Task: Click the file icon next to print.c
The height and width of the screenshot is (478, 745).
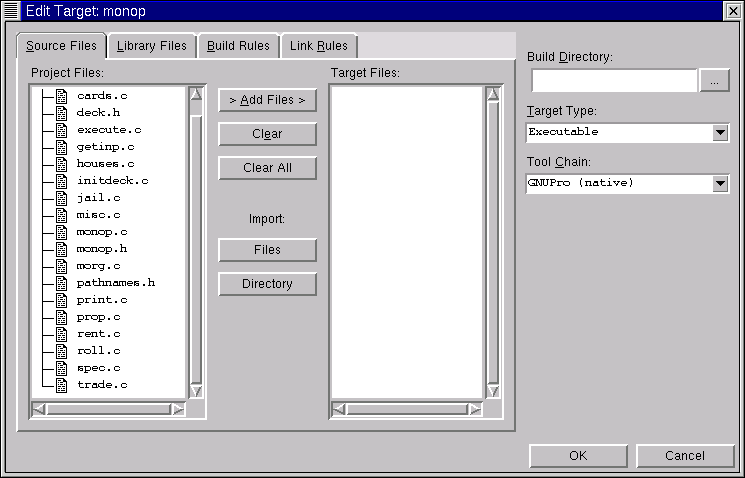Action: click(x=61, y=300)
